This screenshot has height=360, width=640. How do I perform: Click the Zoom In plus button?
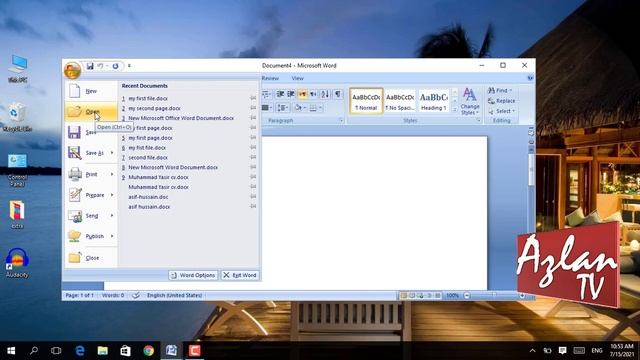click(x=522, y=295)
